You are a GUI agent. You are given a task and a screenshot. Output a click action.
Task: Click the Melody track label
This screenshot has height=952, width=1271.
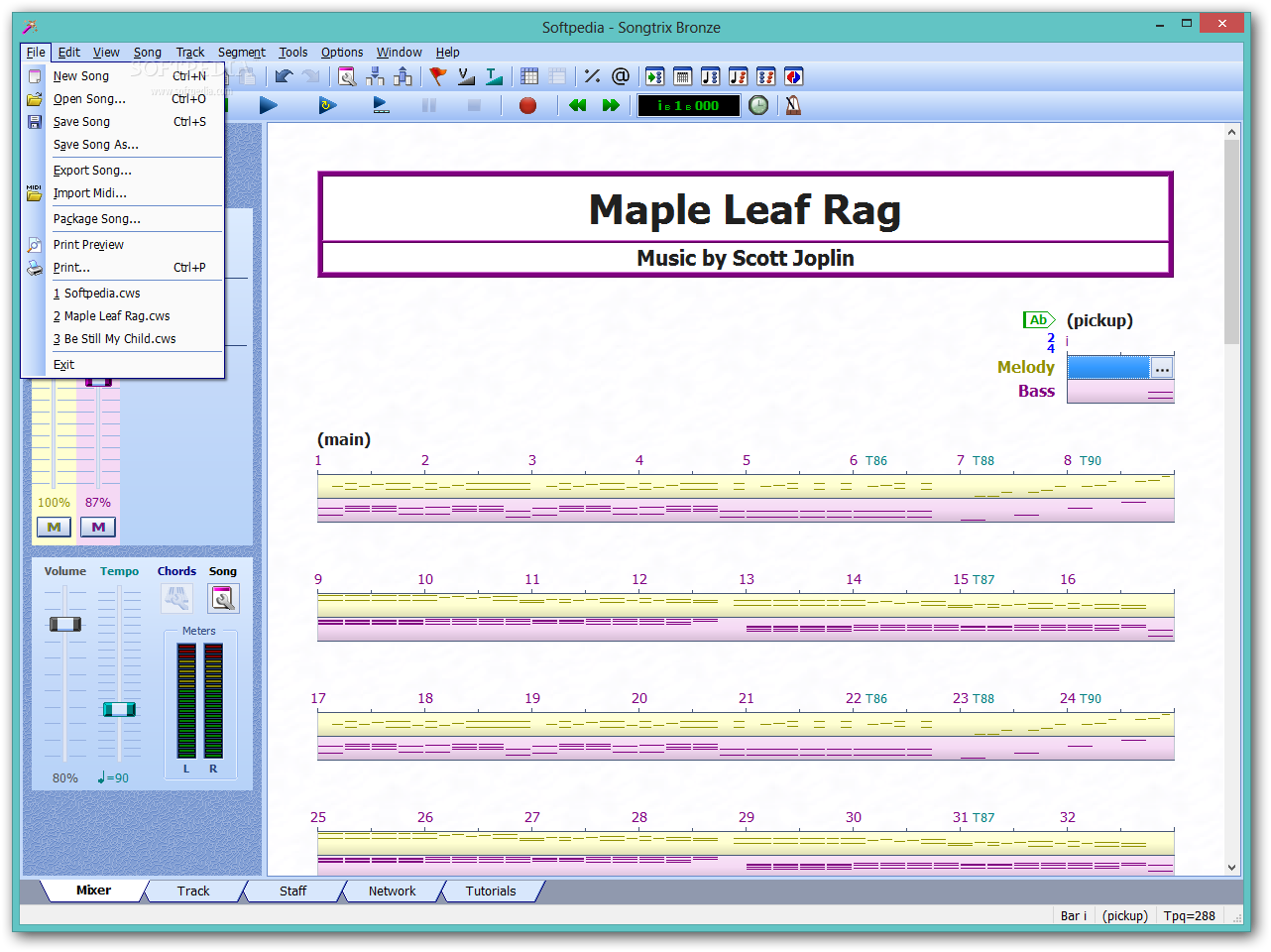[1026, 367]
